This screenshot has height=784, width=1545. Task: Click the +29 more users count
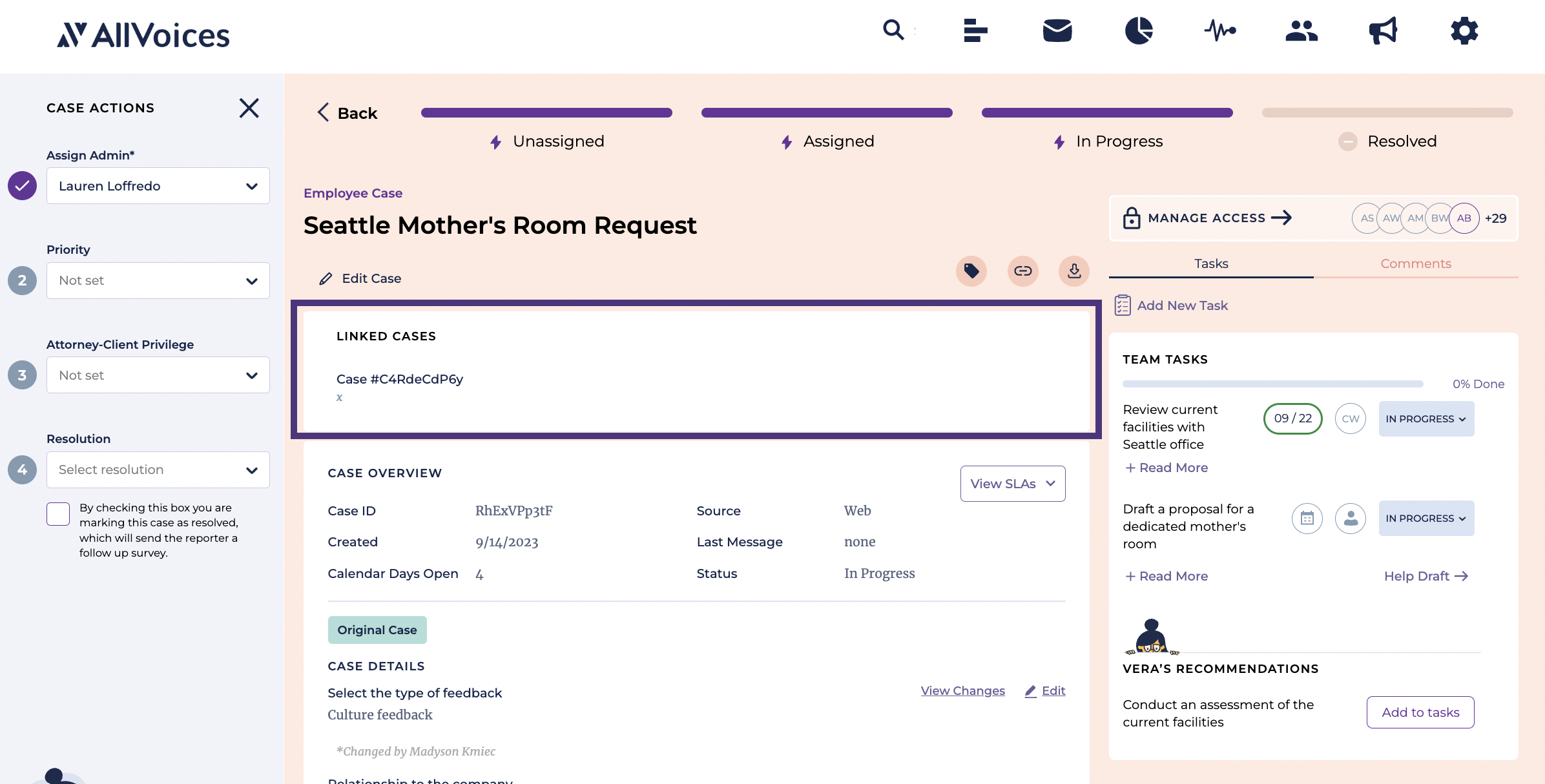1495,218
